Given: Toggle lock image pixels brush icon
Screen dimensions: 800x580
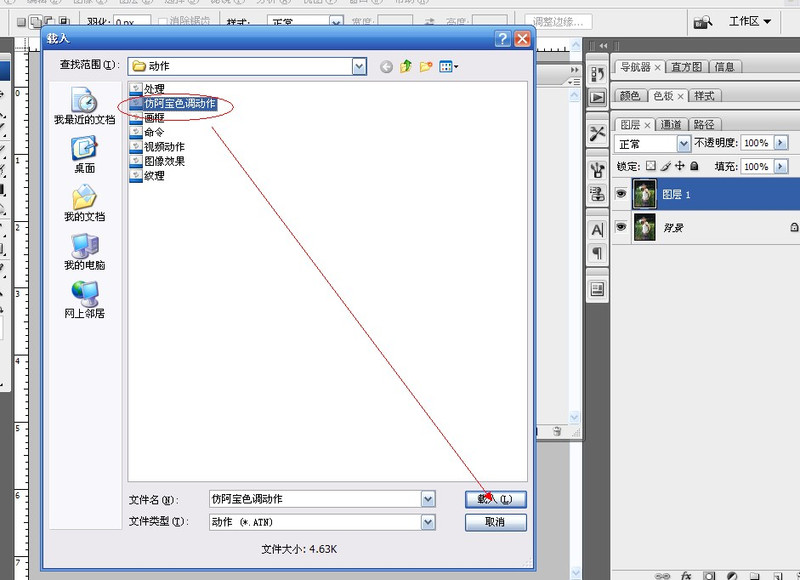Looking at the screenshot, I should click(x=665, y=166).
